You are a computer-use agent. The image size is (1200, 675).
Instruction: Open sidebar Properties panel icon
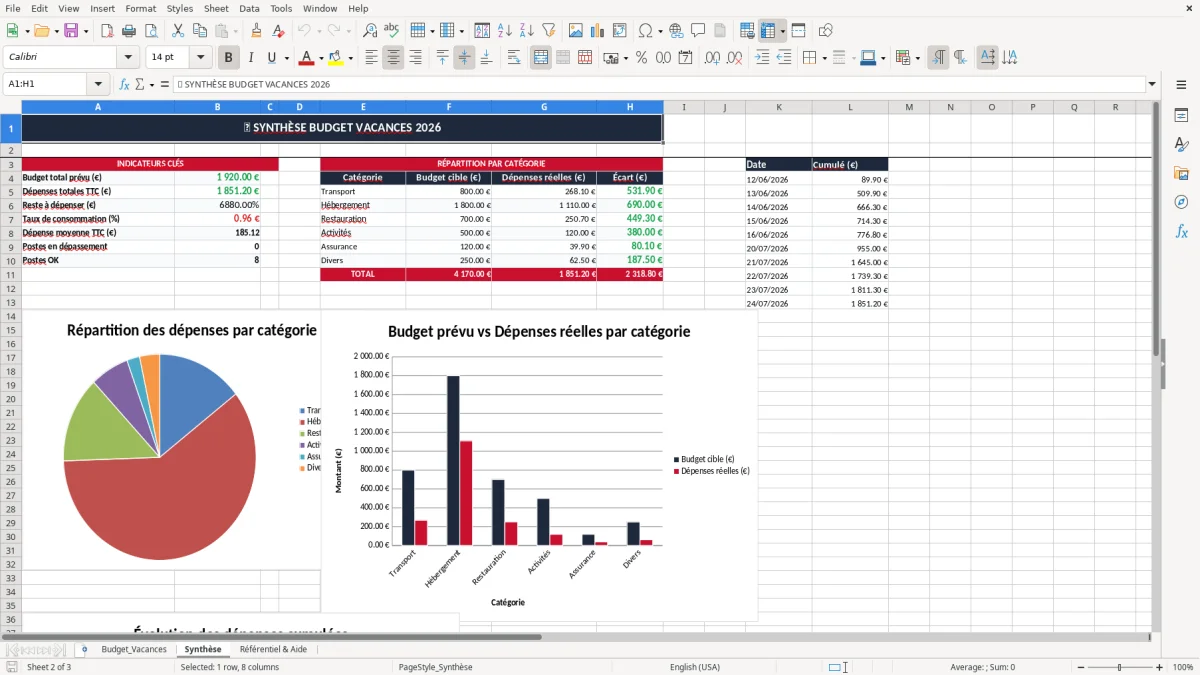[x=1181, y=116]
